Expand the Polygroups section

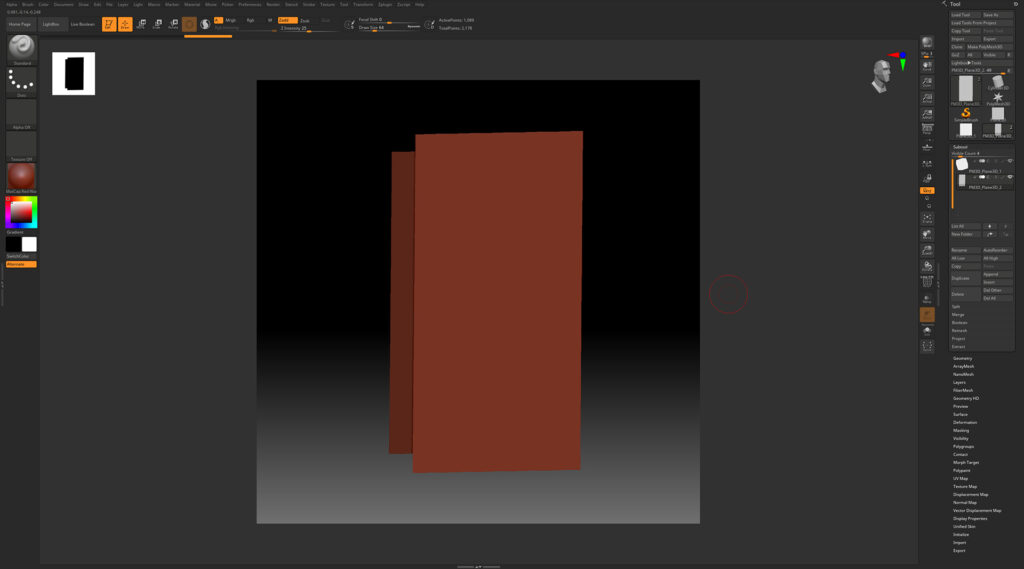point(963,447)
